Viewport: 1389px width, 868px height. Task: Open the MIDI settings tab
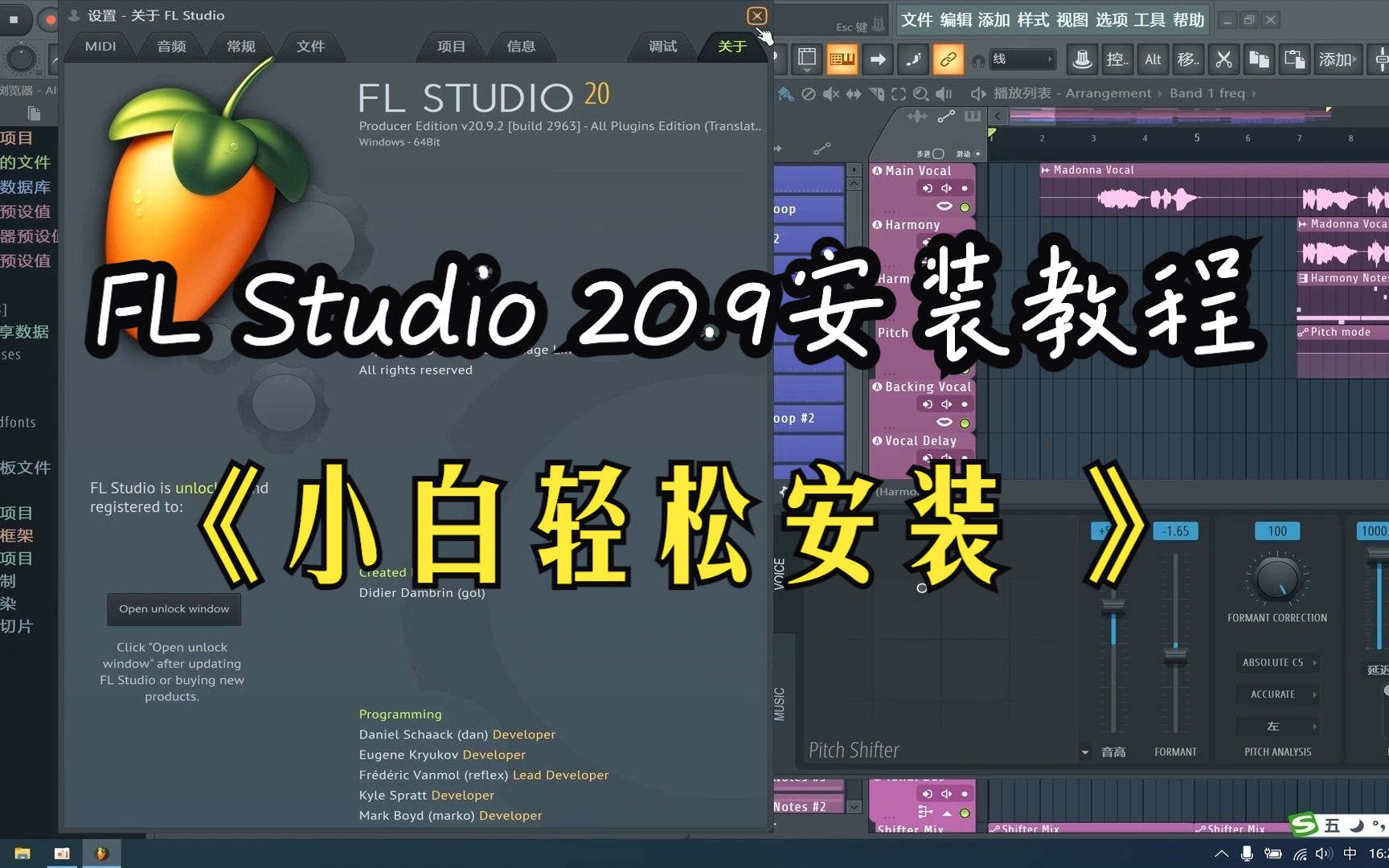[x=100, y=47]
